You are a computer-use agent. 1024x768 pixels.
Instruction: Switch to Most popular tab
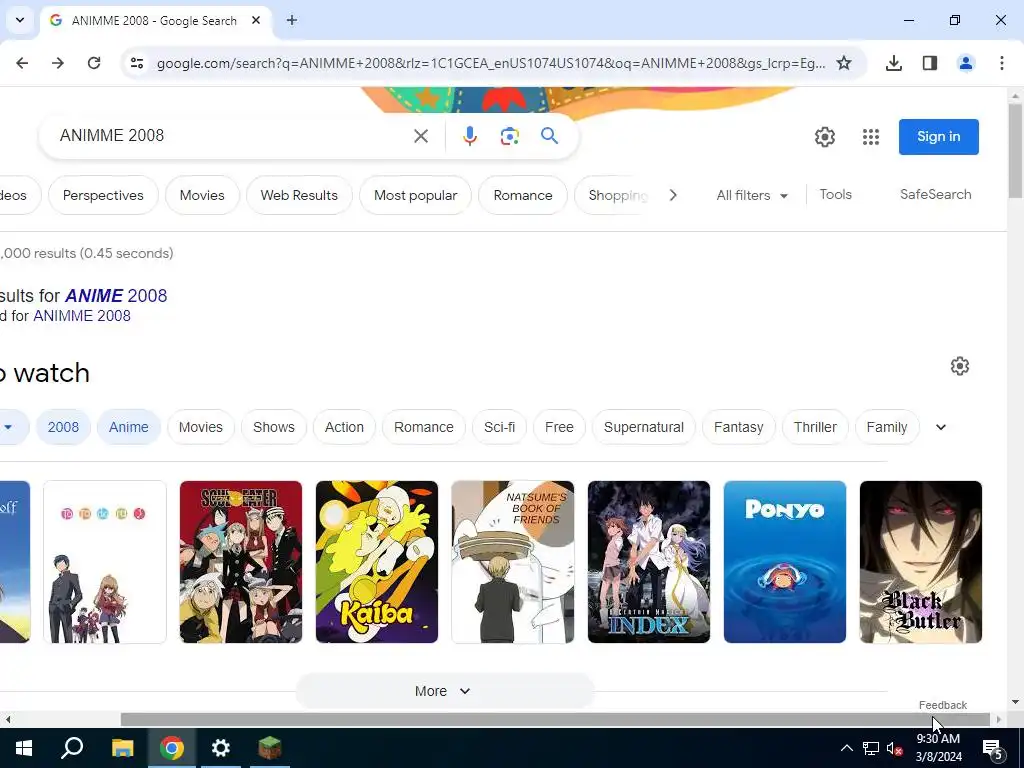(415, 195)
